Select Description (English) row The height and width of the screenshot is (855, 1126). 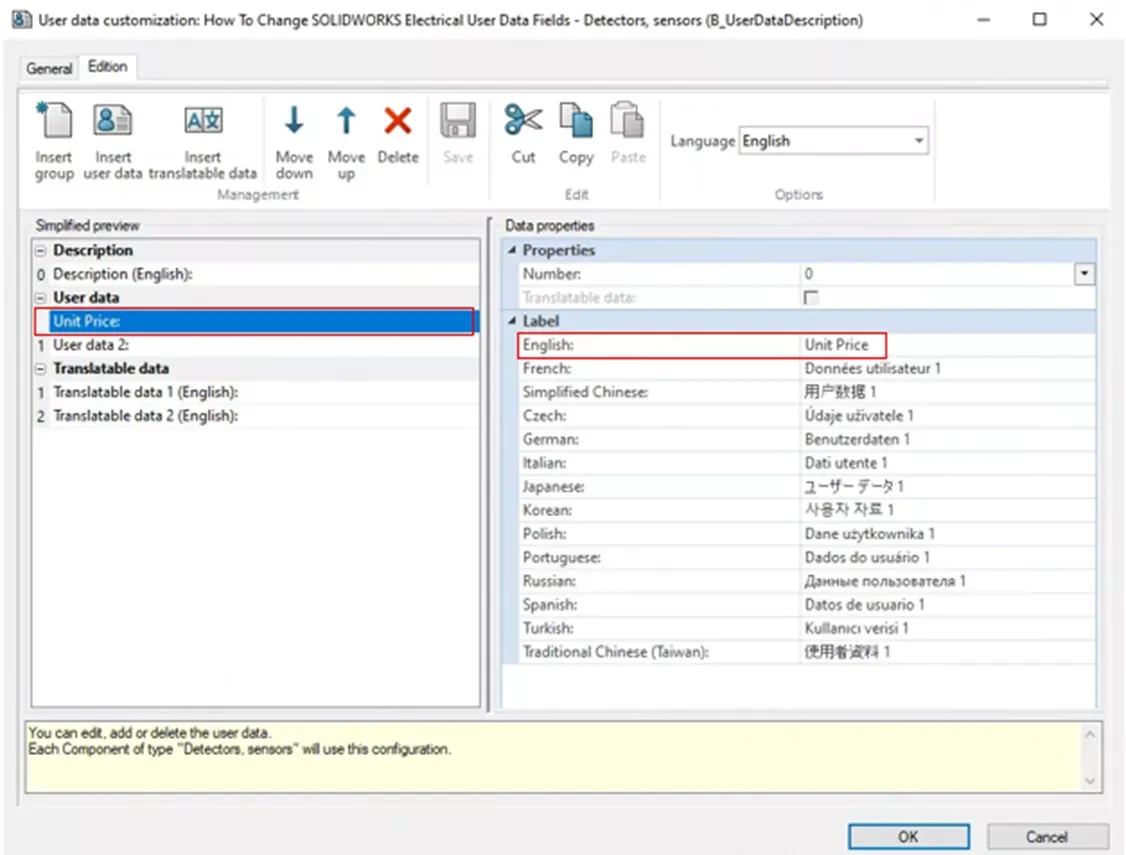coord(256,274)
